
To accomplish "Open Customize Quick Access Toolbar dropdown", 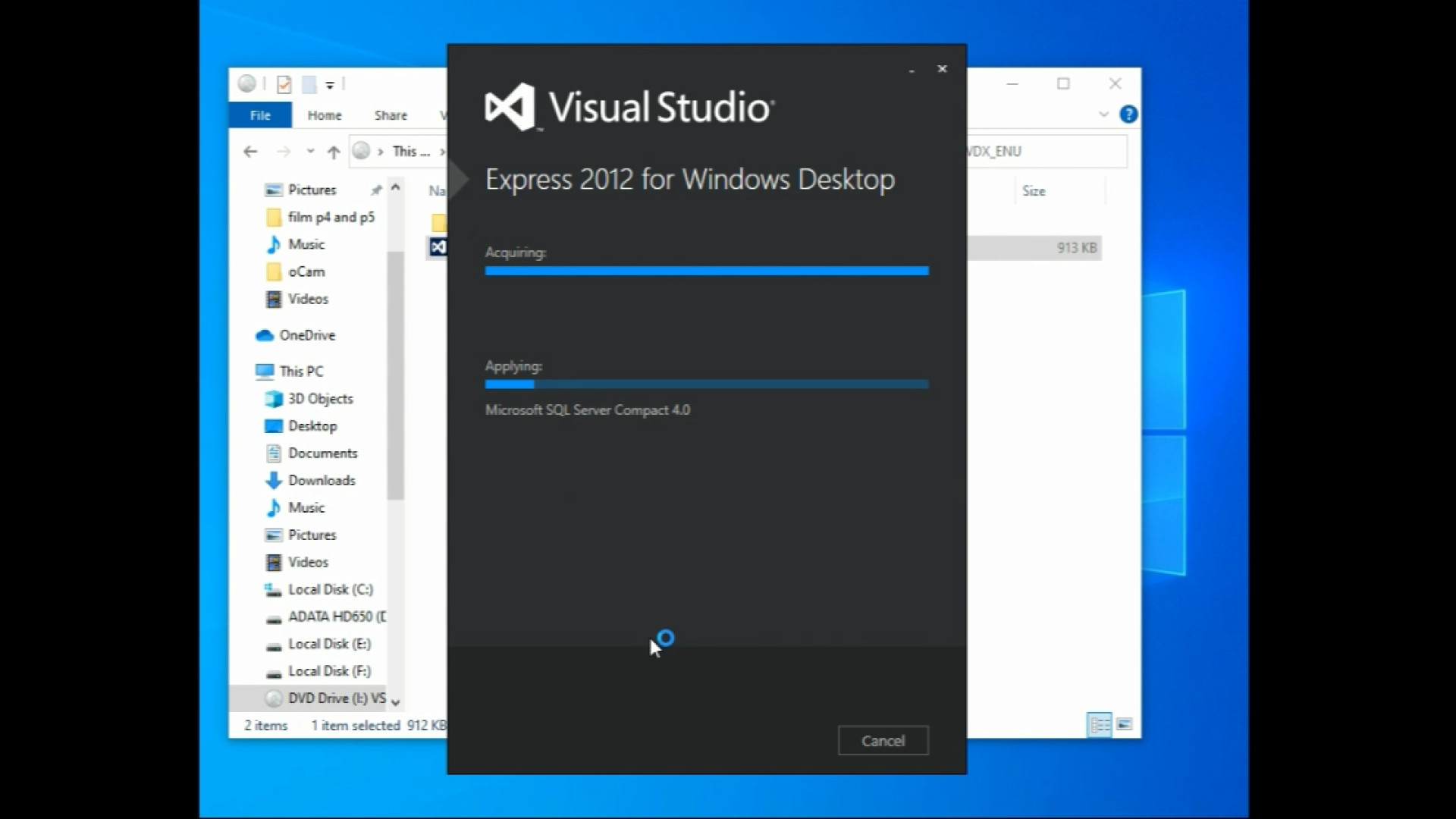I will (x=330, y=85).
